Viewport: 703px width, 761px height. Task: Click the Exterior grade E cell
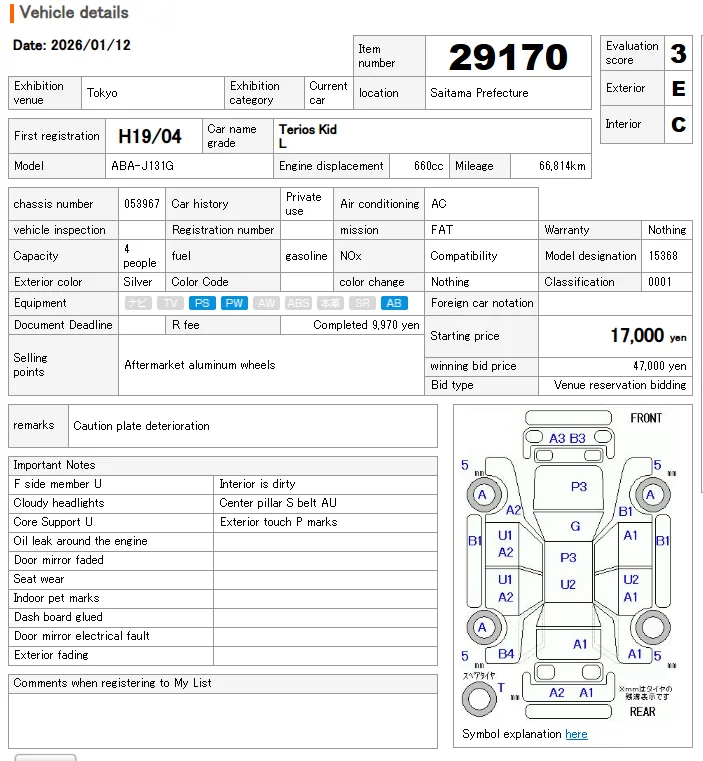pos(678,88)
